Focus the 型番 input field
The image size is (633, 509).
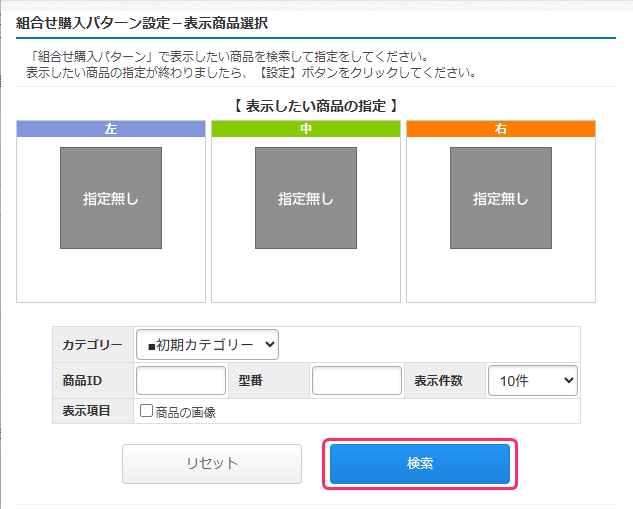pyautogui.click(x=356, y=380)
